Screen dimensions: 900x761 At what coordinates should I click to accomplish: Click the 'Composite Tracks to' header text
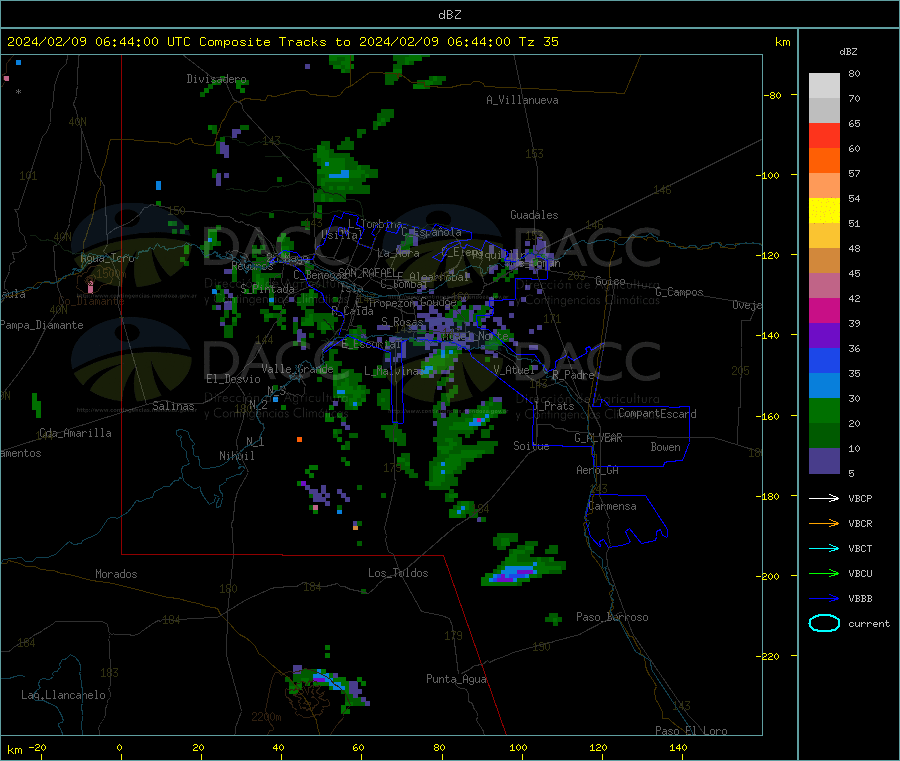274,42
